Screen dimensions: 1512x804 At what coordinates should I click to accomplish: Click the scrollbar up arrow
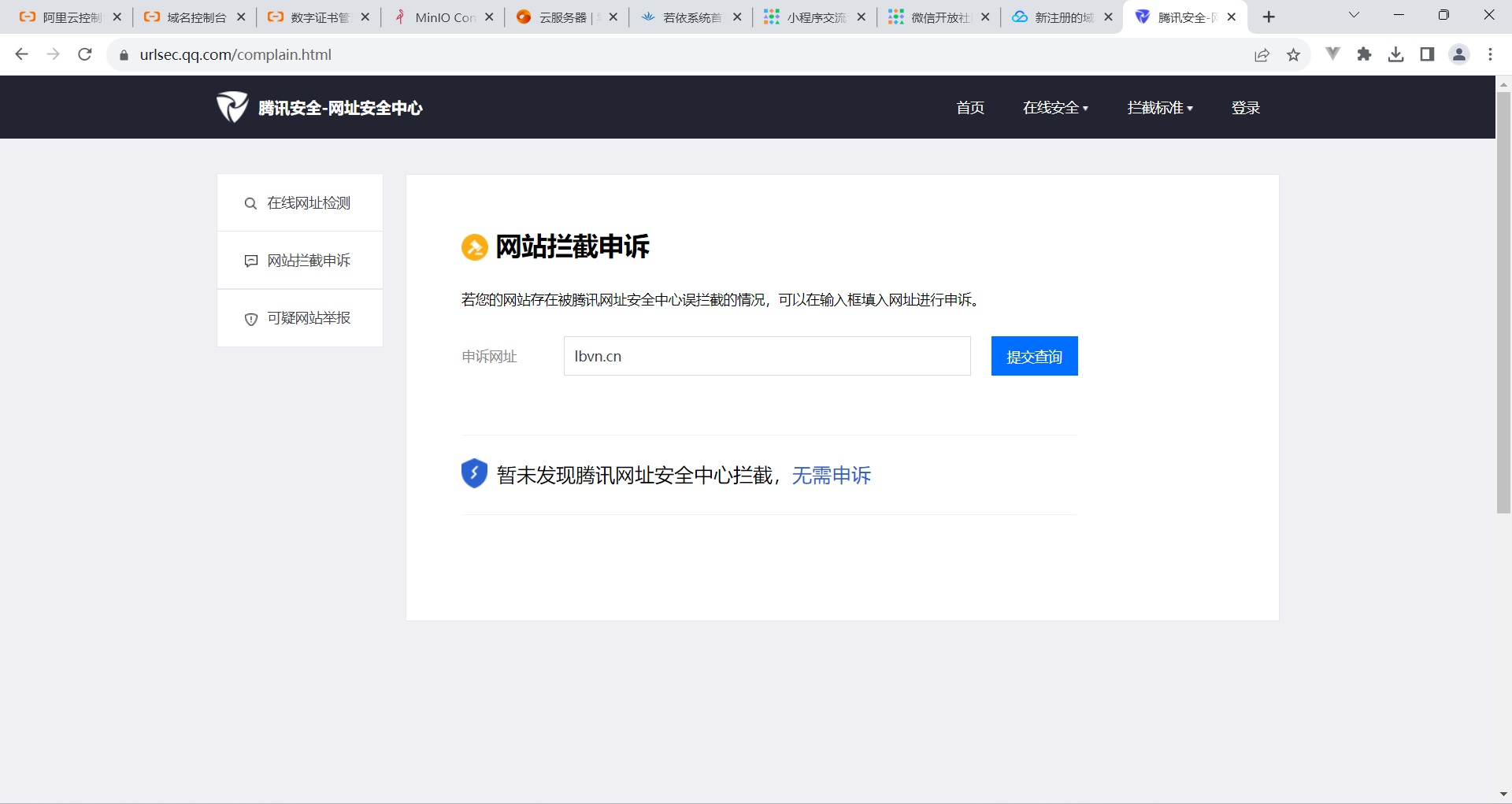(x=1503, y=83)
